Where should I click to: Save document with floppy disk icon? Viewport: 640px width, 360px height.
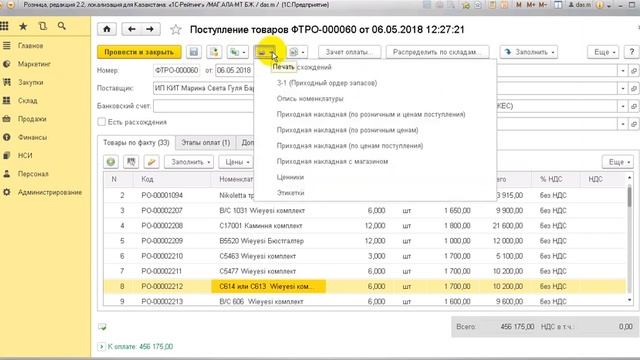[x=194, y=52]
